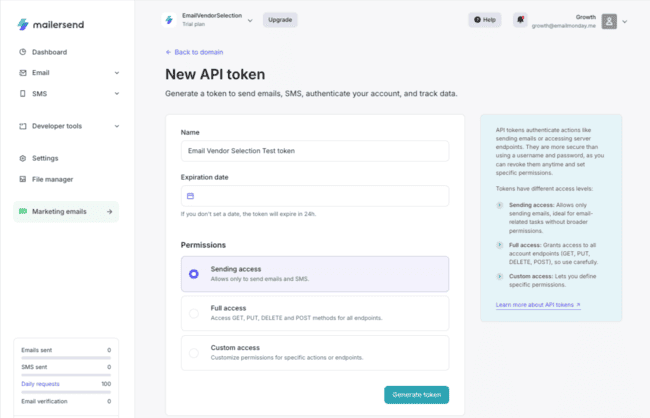The height and width of the screenshot is (418, 650).
Task: Expand the SMS menu chevron
Action: click(x=117, y=93)
